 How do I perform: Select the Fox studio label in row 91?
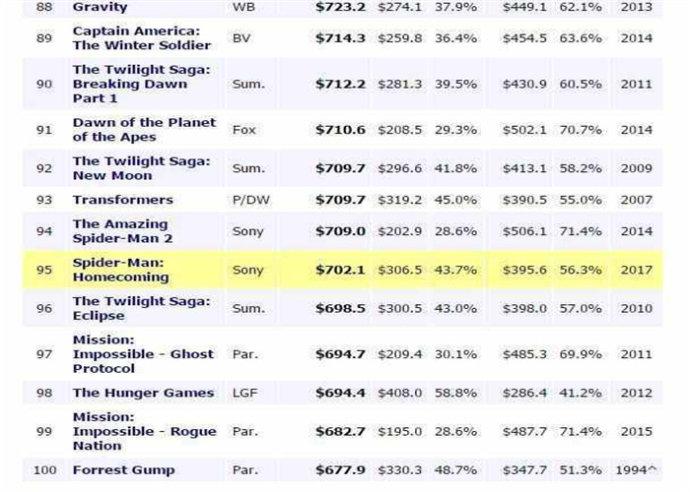coord(244,130)
